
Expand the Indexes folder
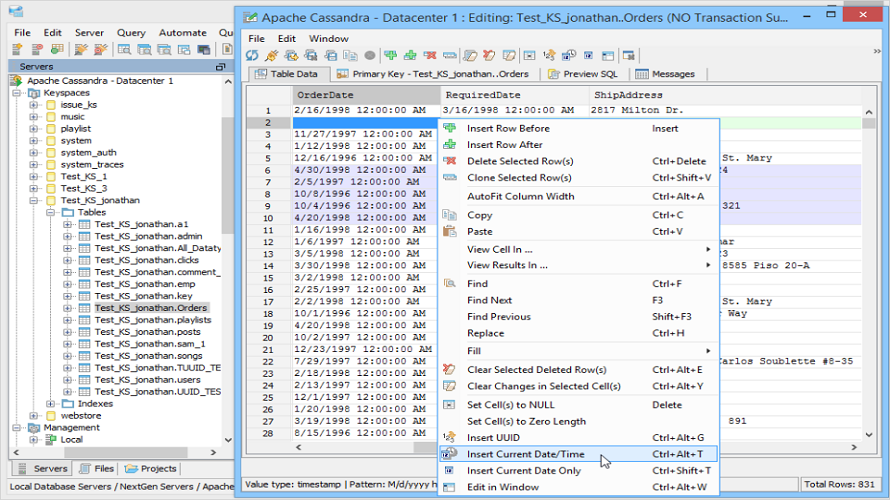tap(51, 404)
